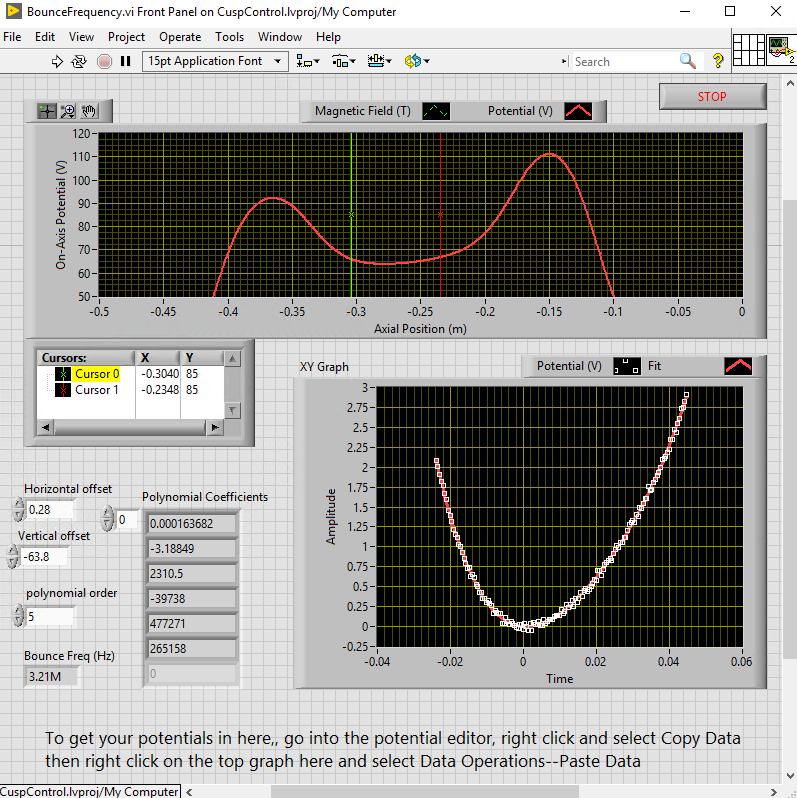Click the Potential (V) red plot swatch

[578, 111]
